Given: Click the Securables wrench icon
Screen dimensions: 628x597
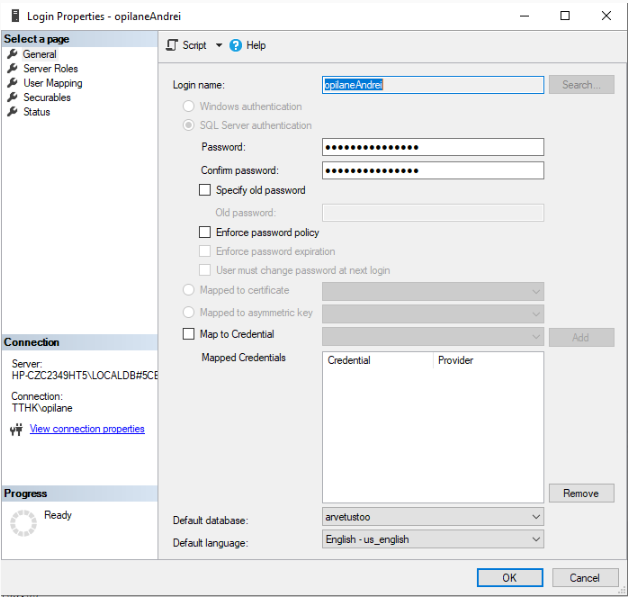Looking at the screenshot, I should coord(13,98).
